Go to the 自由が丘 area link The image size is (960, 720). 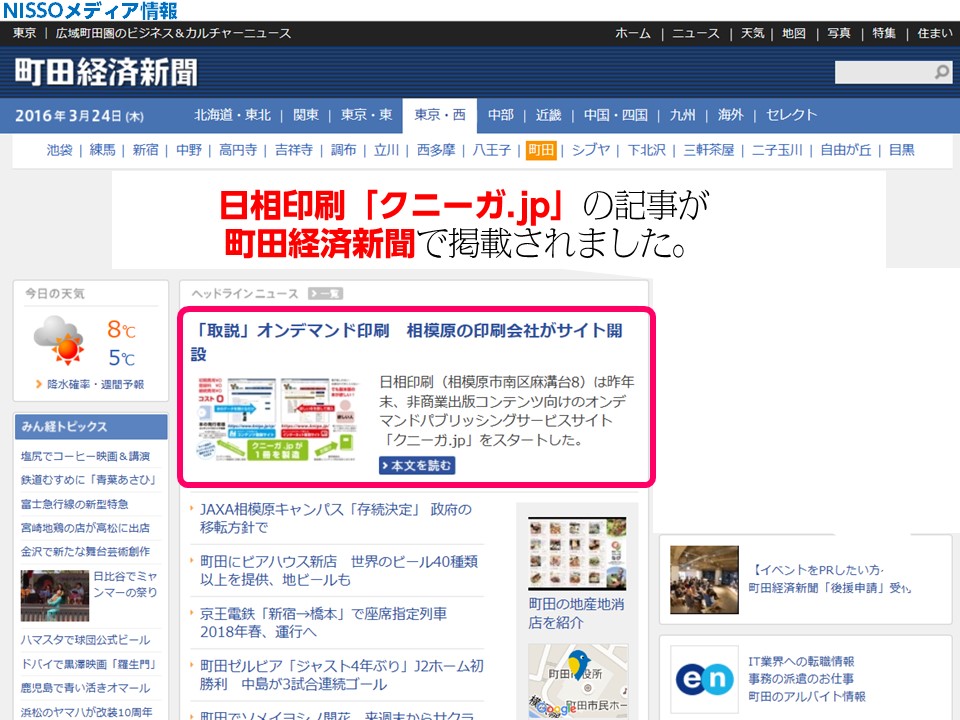pos(846,150)
